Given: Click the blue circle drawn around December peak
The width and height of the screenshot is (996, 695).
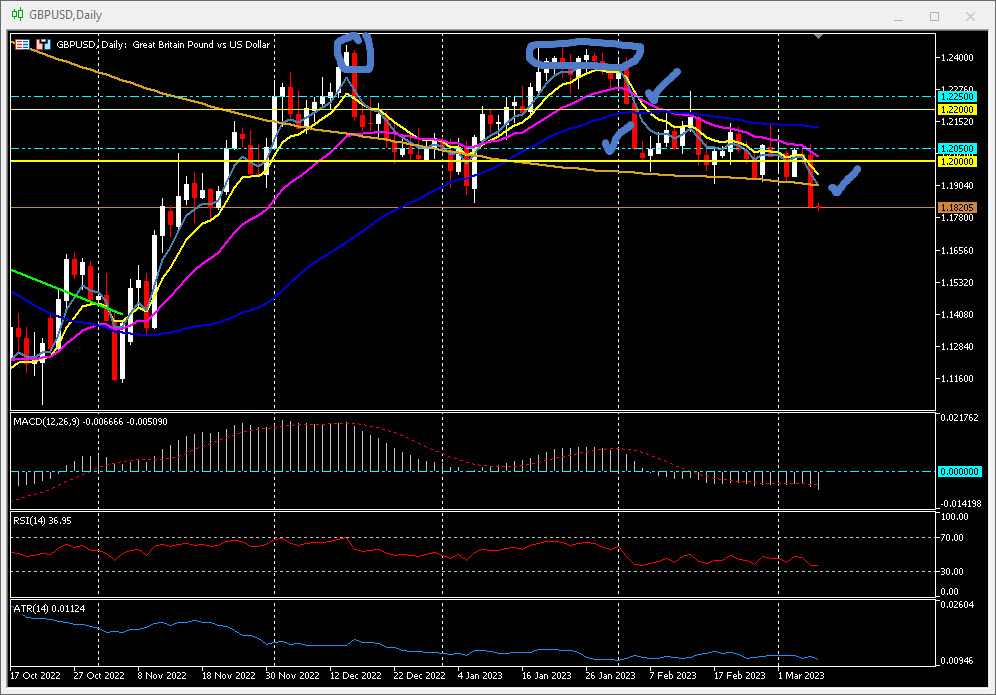Looking at the screenshot, I should click(356, 54).
